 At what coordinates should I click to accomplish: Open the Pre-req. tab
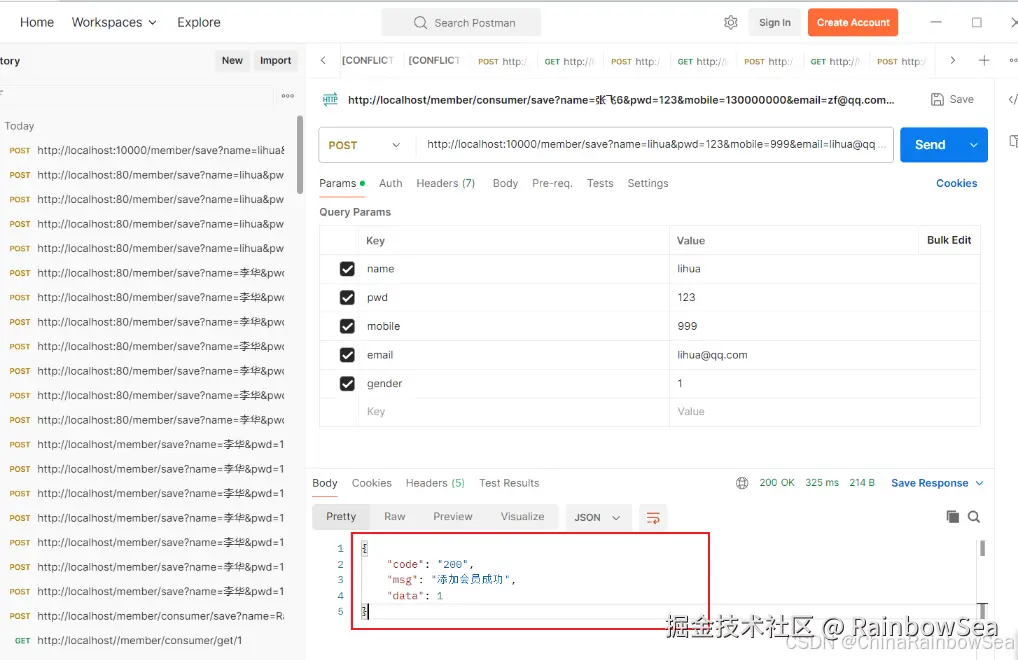pyautogui.click(x=552, y=183)
